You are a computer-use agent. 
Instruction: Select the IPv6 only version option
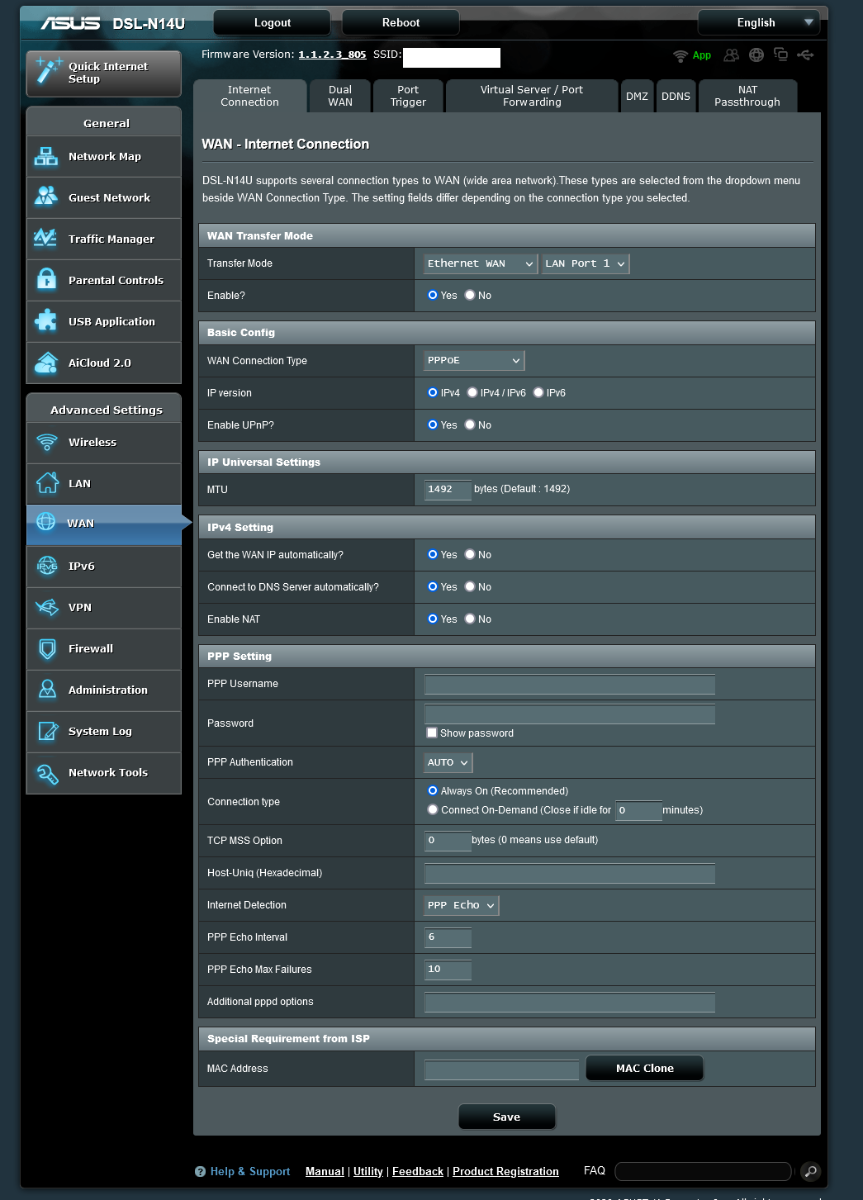click(538, 393)
